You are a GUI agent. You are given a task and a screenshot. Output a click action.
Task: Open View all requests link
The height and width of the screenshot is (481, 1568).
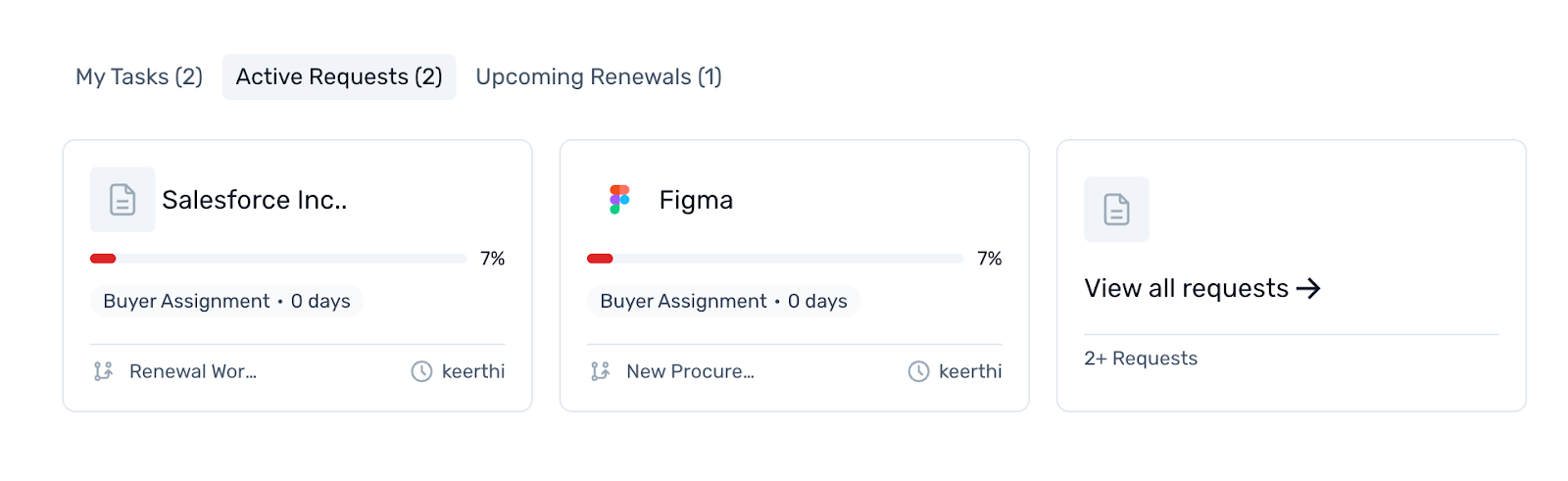pos(1186,288)
